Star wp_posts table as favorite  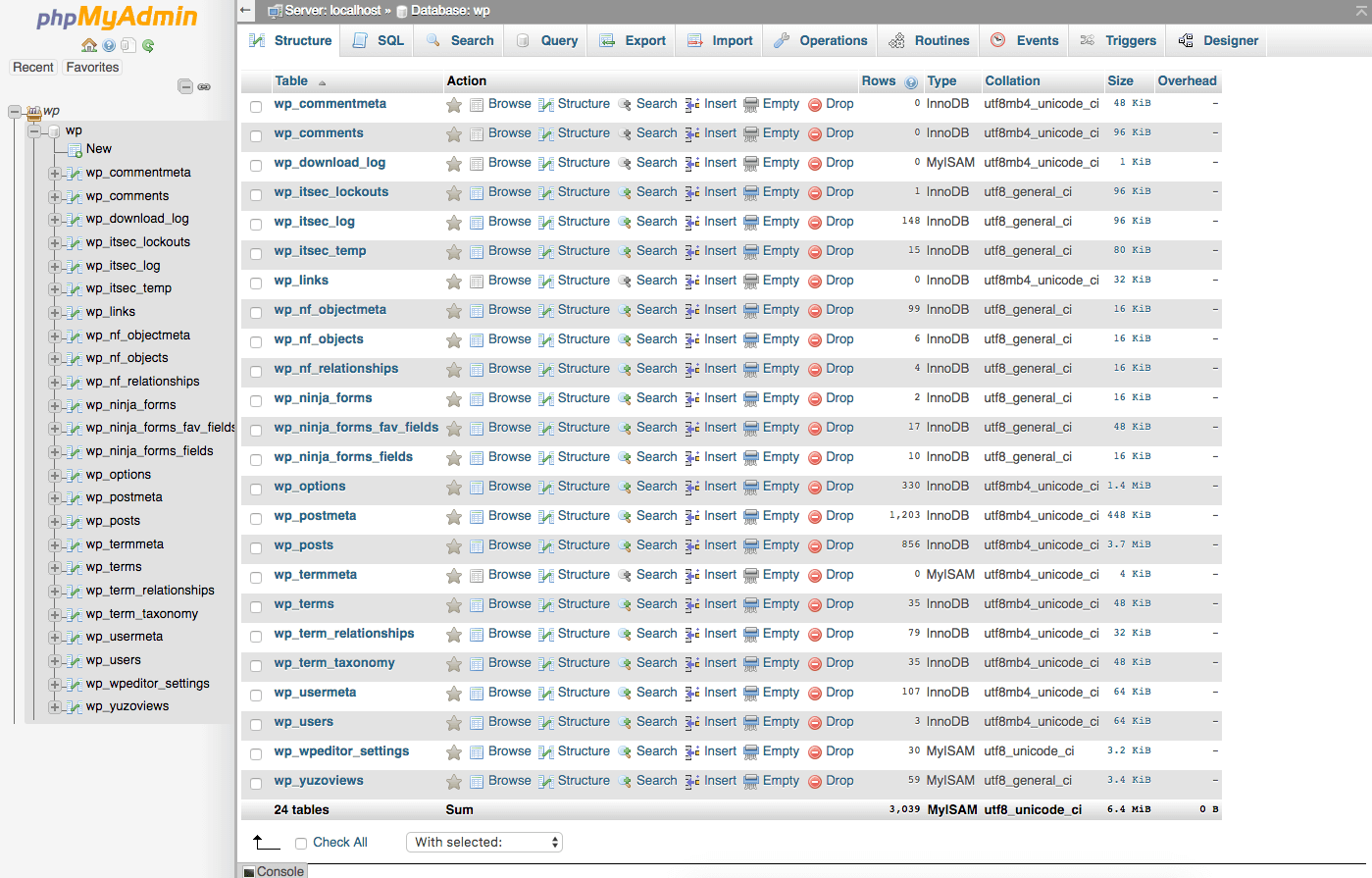tap(454, 546)
